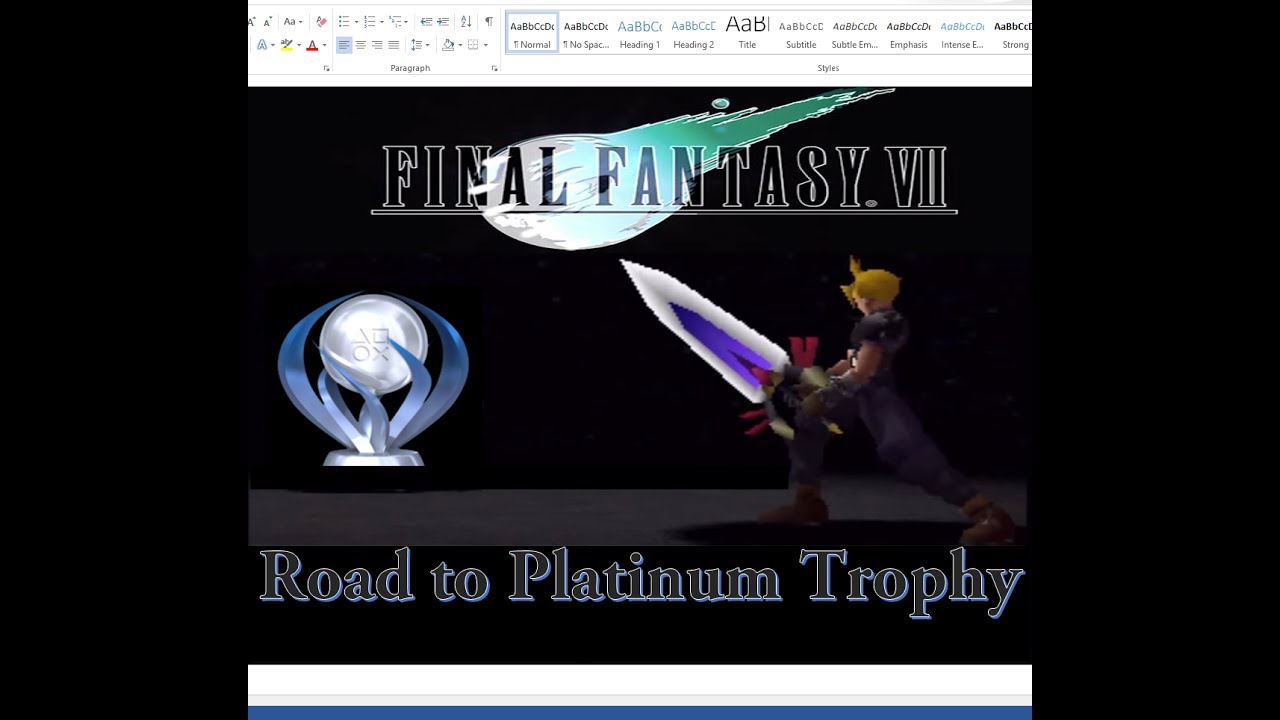Apply Title style
Viewport: 1280px width, 720px height.
tap(747, 33)
